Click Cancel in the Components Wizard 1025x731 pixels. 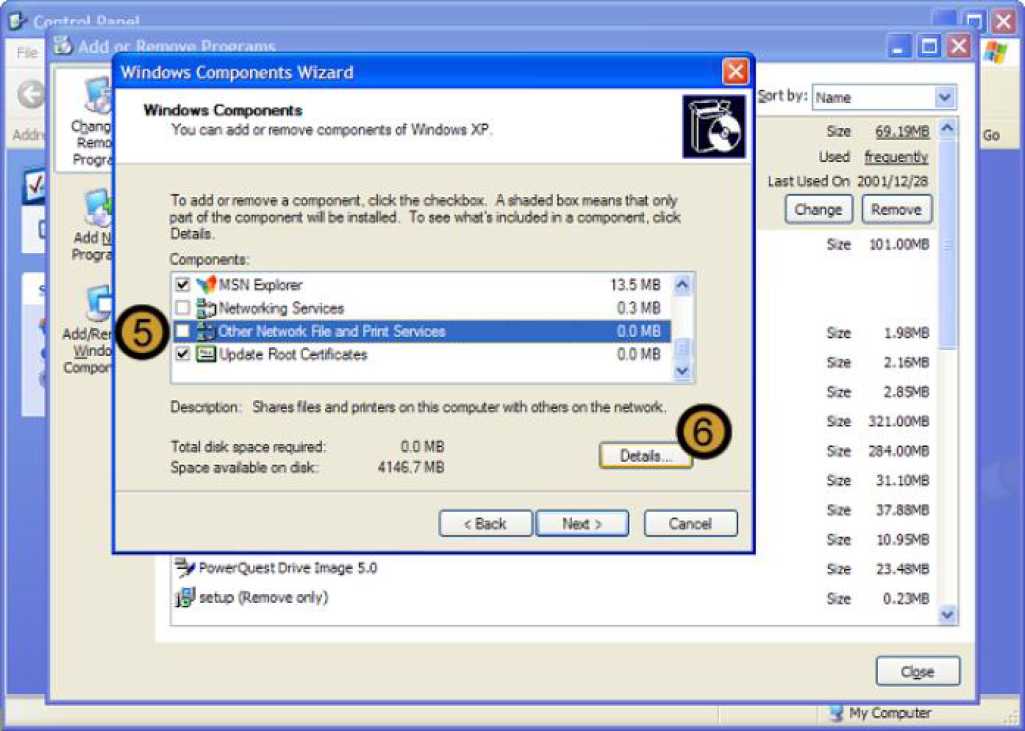tap(690, 524)
